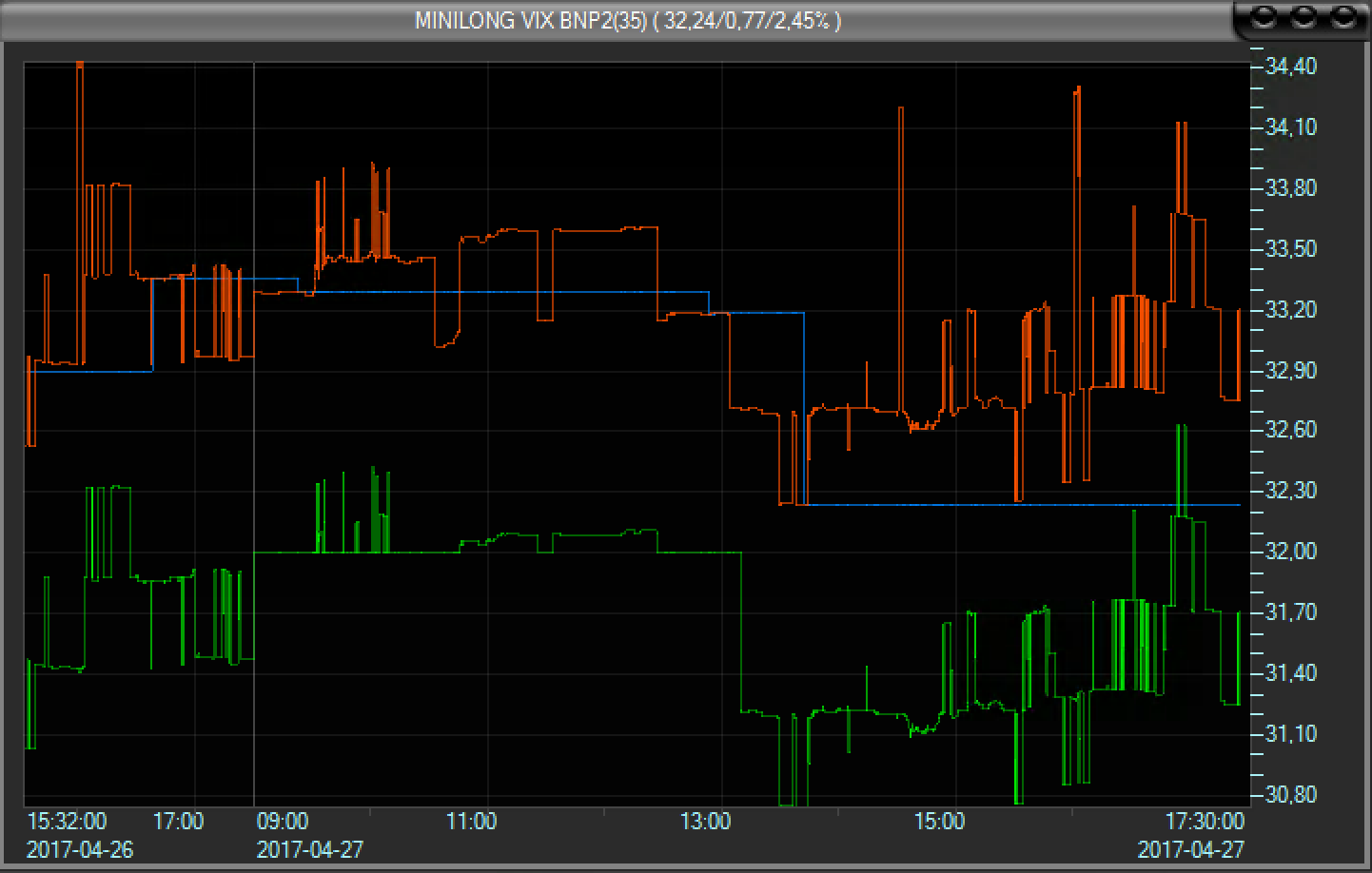The height and width of the screenshot is (873, 1372).
Task: Click the 15:32:00 start time label
Action: (67, 821)
